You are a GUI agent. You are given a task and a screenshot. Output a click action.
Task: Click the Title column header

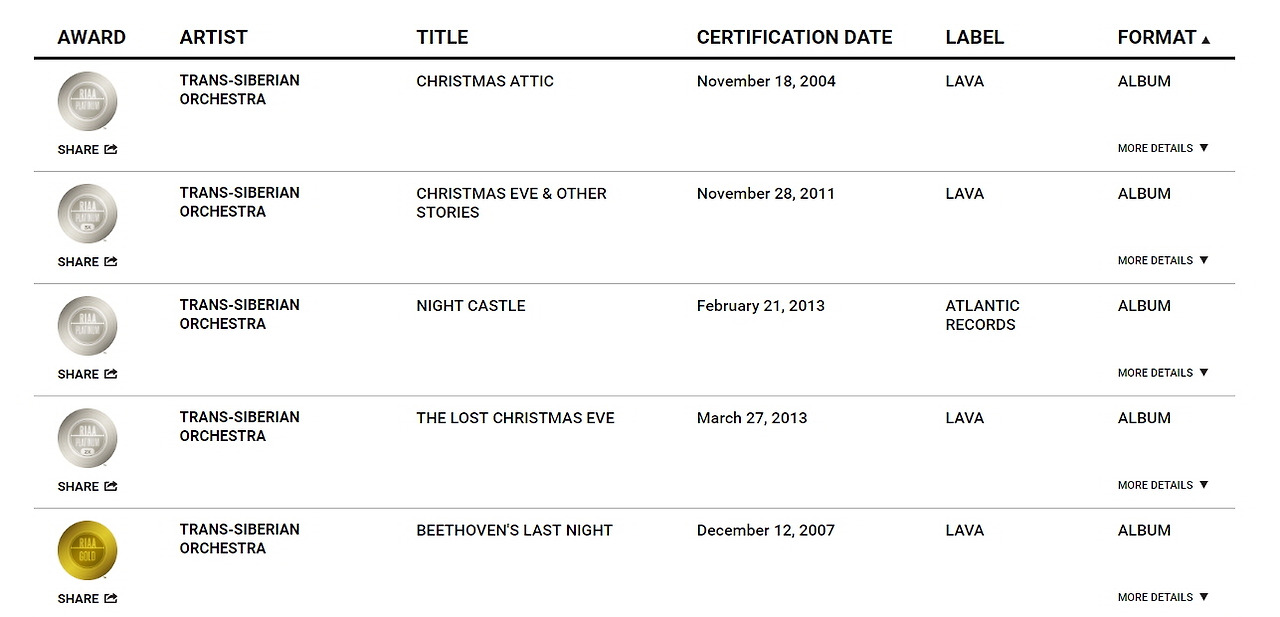coord(442,37)
